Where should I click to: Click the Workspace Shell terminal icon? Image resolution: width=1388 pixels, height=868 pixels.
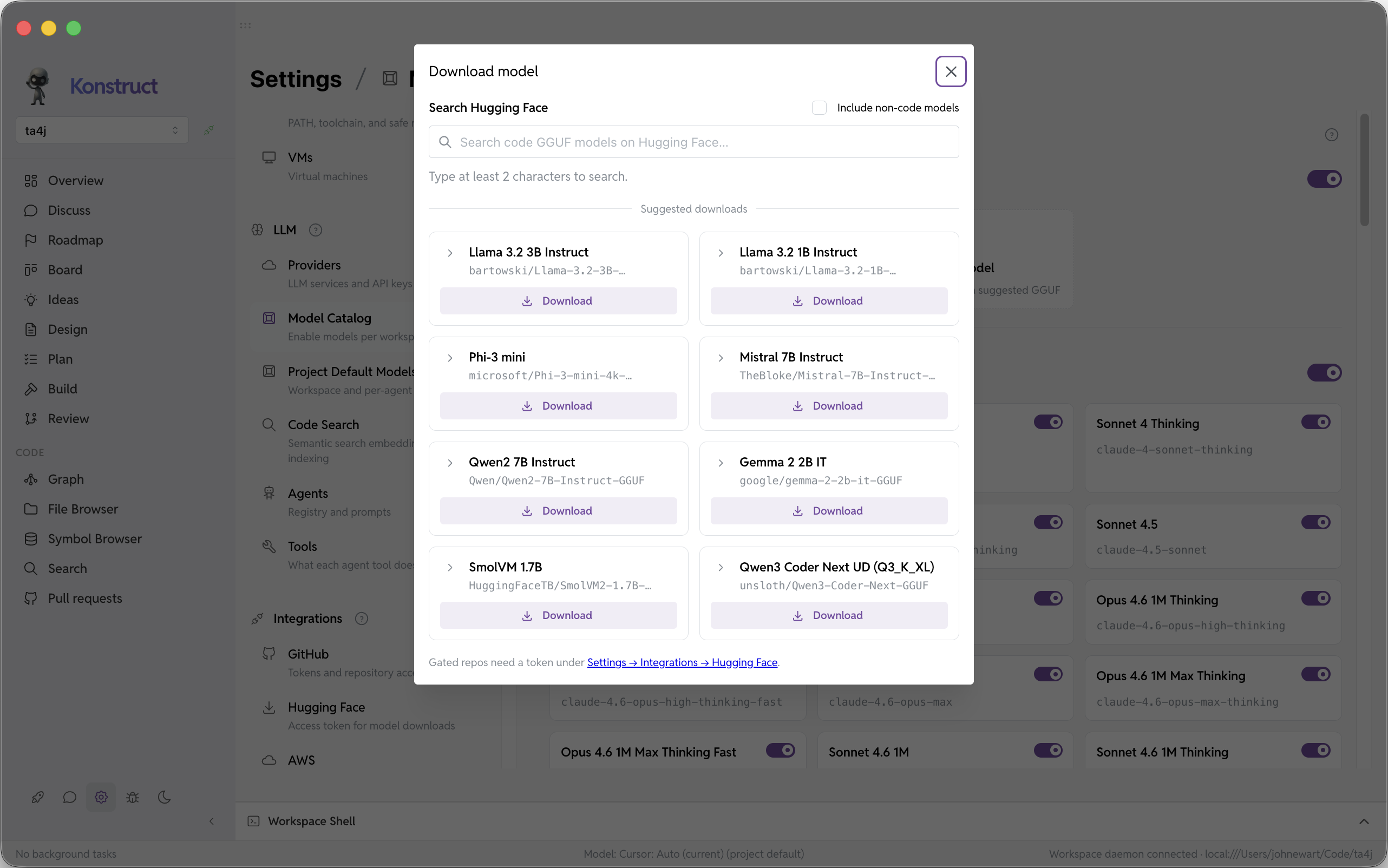[253, 821]
